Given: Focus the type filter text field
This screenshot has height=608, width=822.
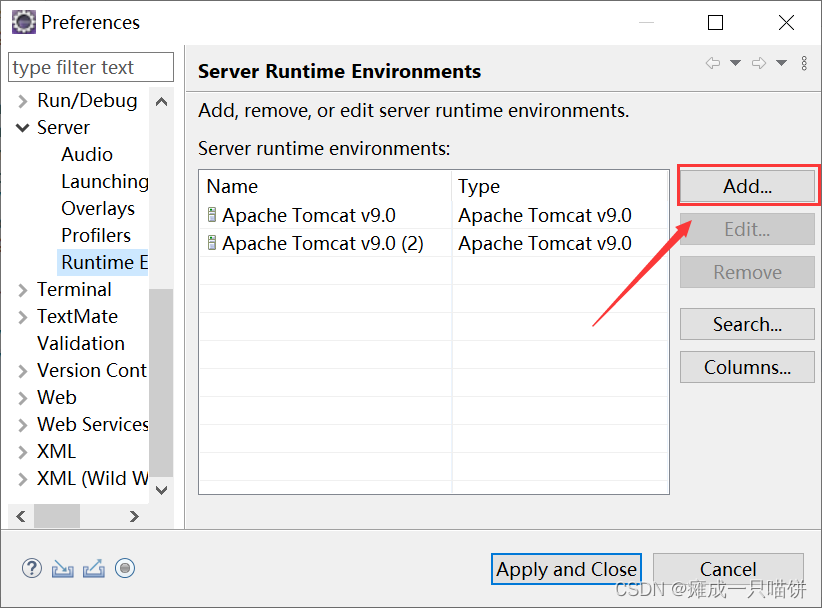Looking at the screenshot, I should pyautogui.click(x=91, y=67).
